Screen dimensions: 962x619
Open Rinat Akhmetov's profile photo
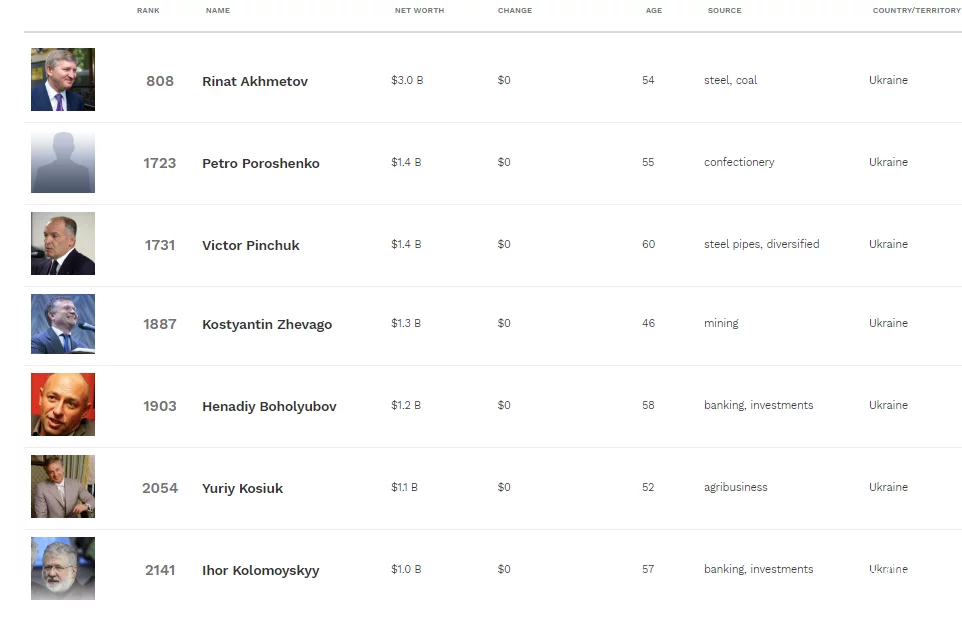click(x=63, y=80)
